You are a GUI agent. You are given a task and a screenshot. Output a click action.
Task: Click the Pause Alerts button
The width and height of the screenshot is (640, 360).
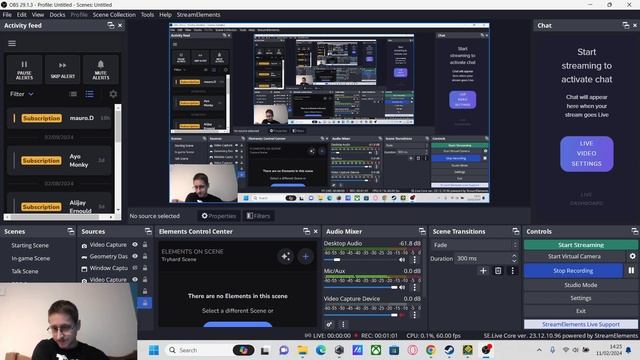(24, 69)
